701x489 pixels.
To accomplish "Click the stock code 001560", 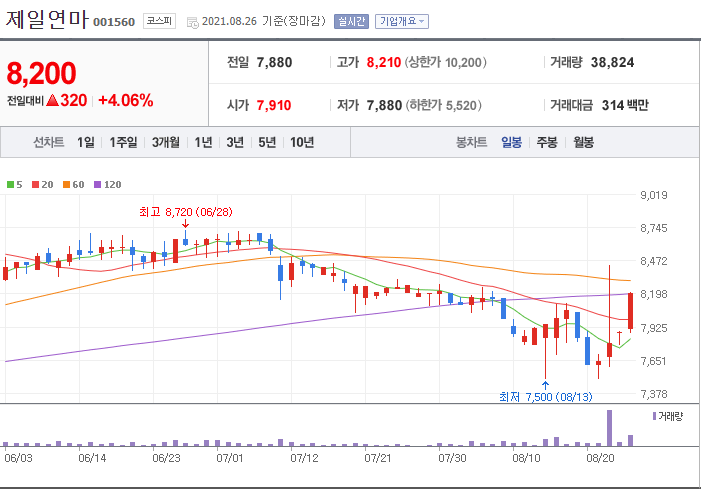I will 114,22.
